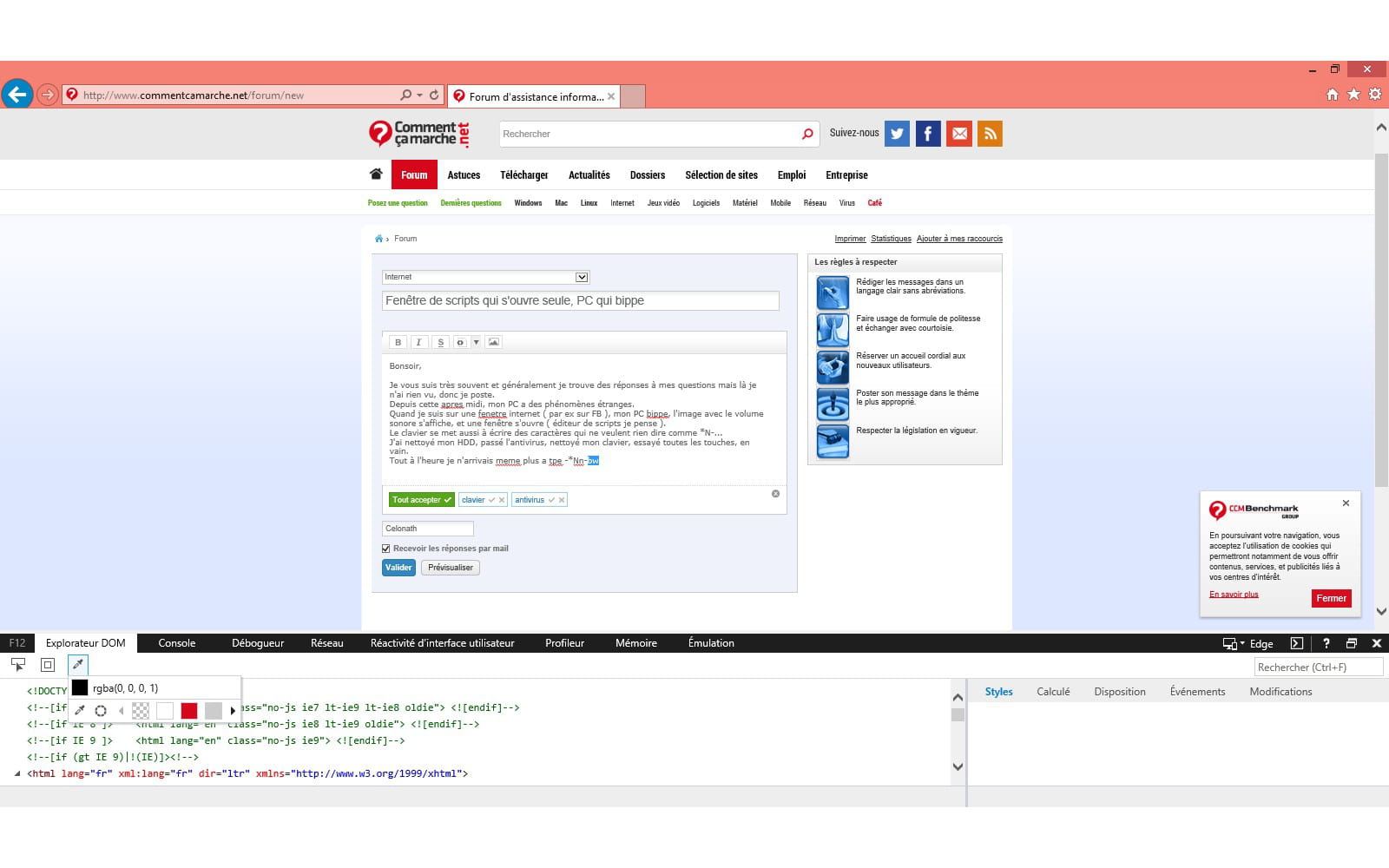1389x868 pixels.
Task: Open the Événements pane tab
Action: 1197,692
